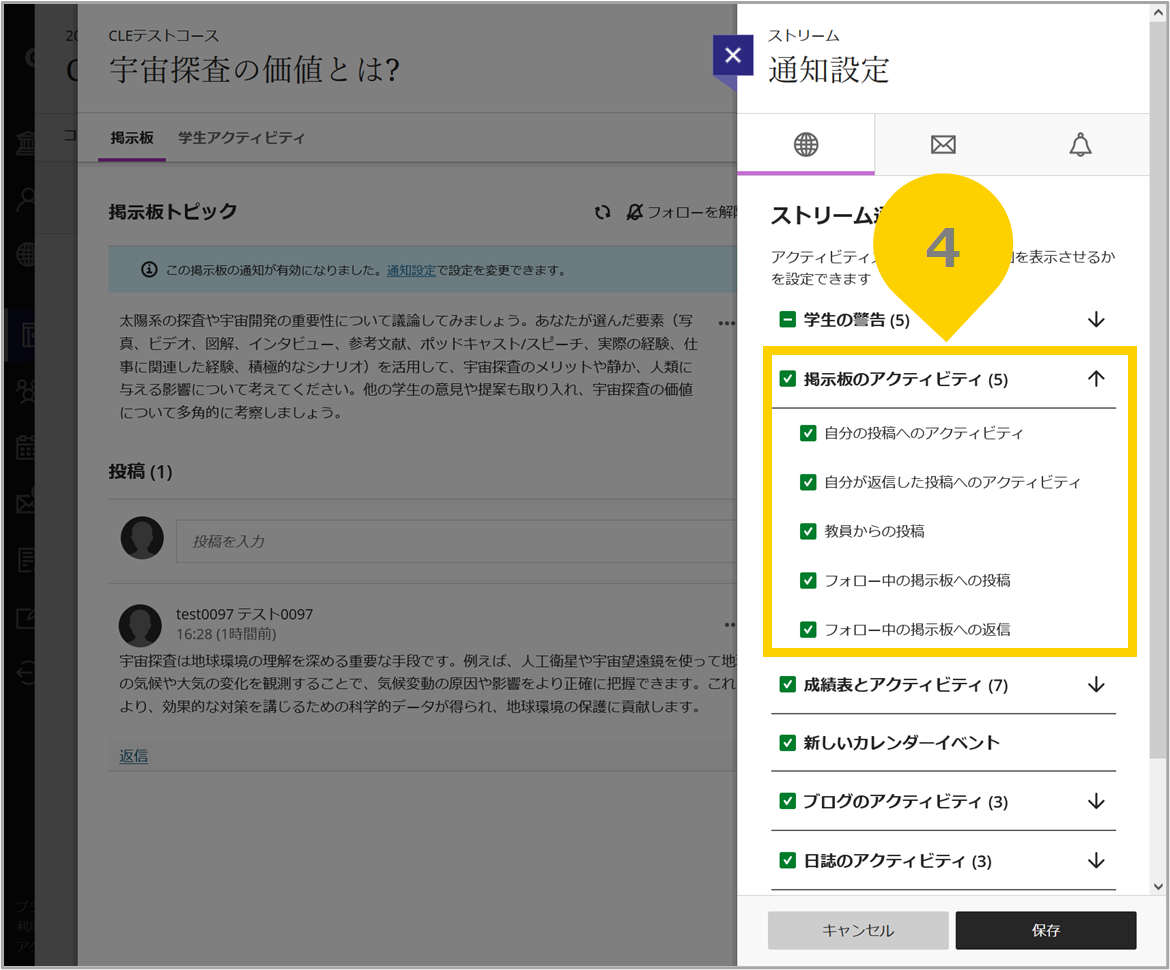1170x970 pixels.
Task: Uncheck フォロー中の掲示板への返信
Action: click(807, 630)
